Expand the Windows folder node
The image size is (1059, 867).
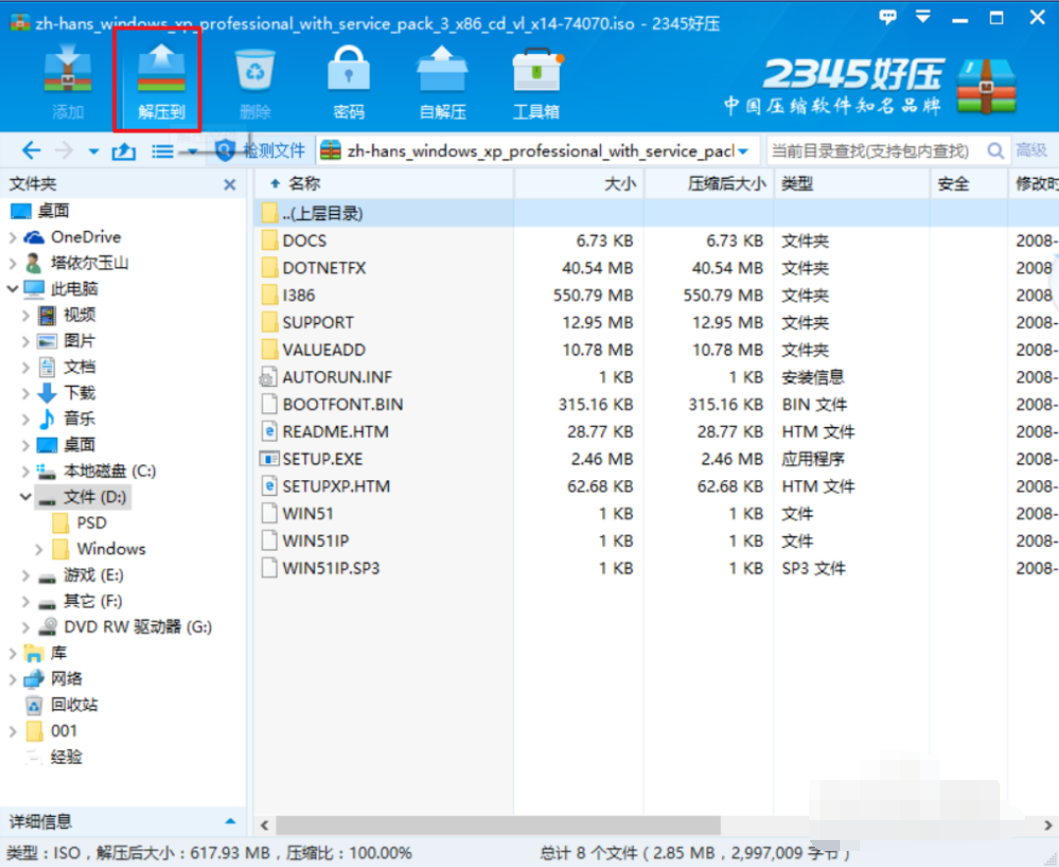39,550
